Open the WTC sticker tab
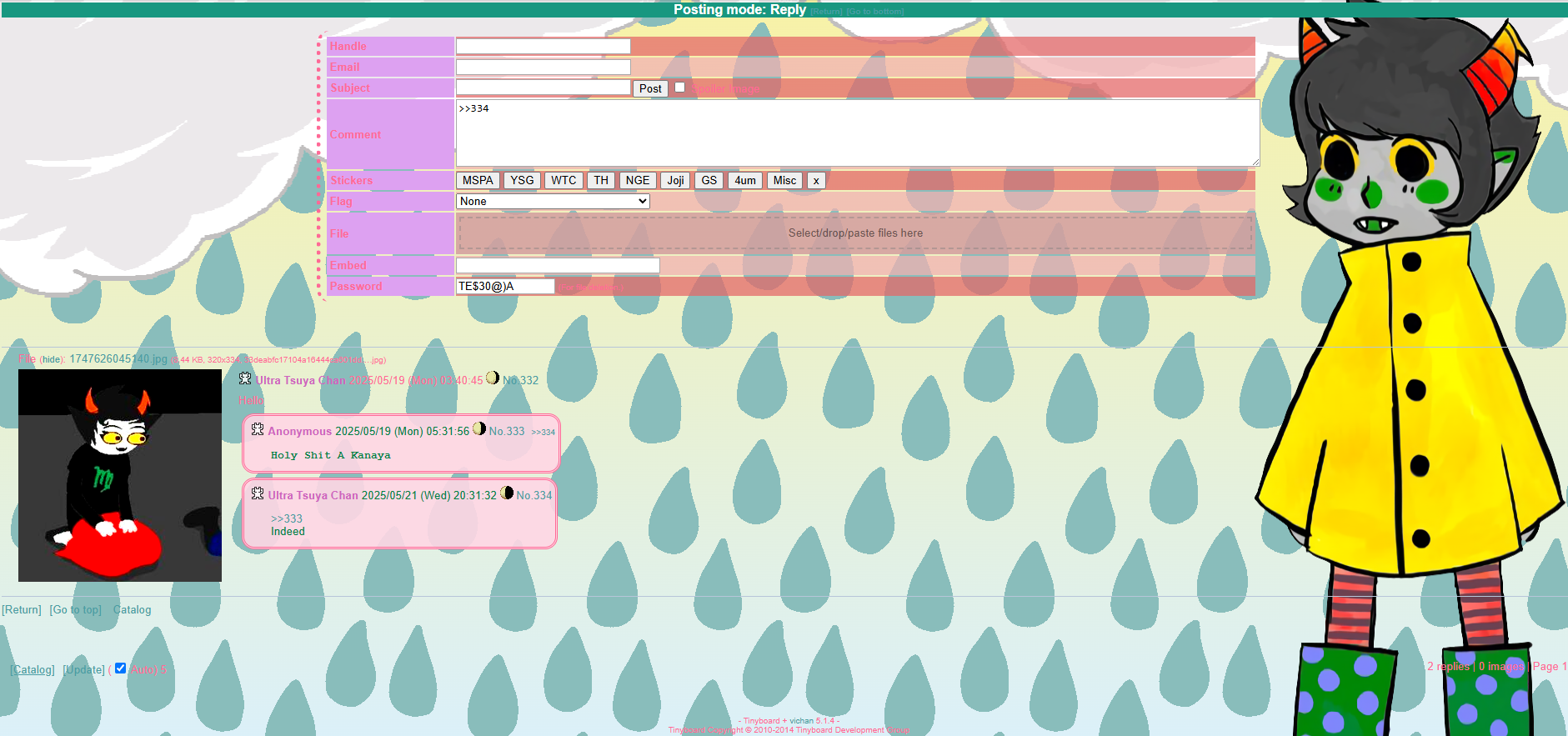This screenshot has height=736, width=1568. [564, 180]
